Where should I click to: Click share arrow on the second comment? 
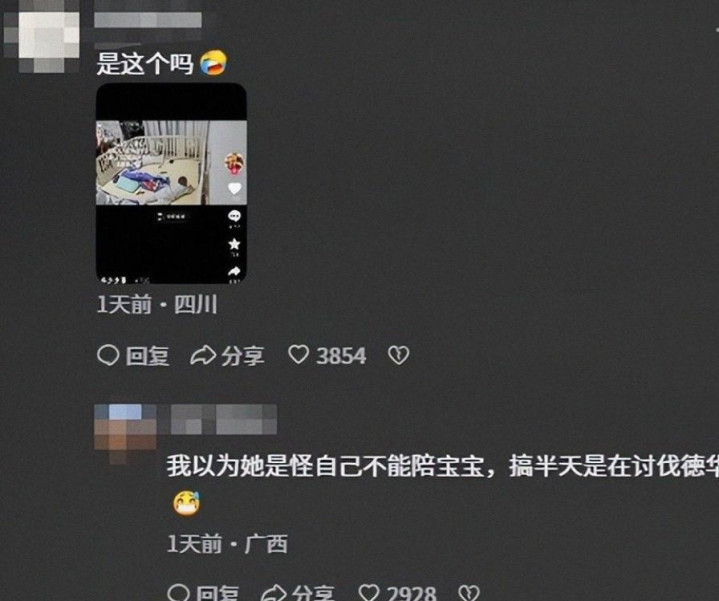(x=273, y=593)
